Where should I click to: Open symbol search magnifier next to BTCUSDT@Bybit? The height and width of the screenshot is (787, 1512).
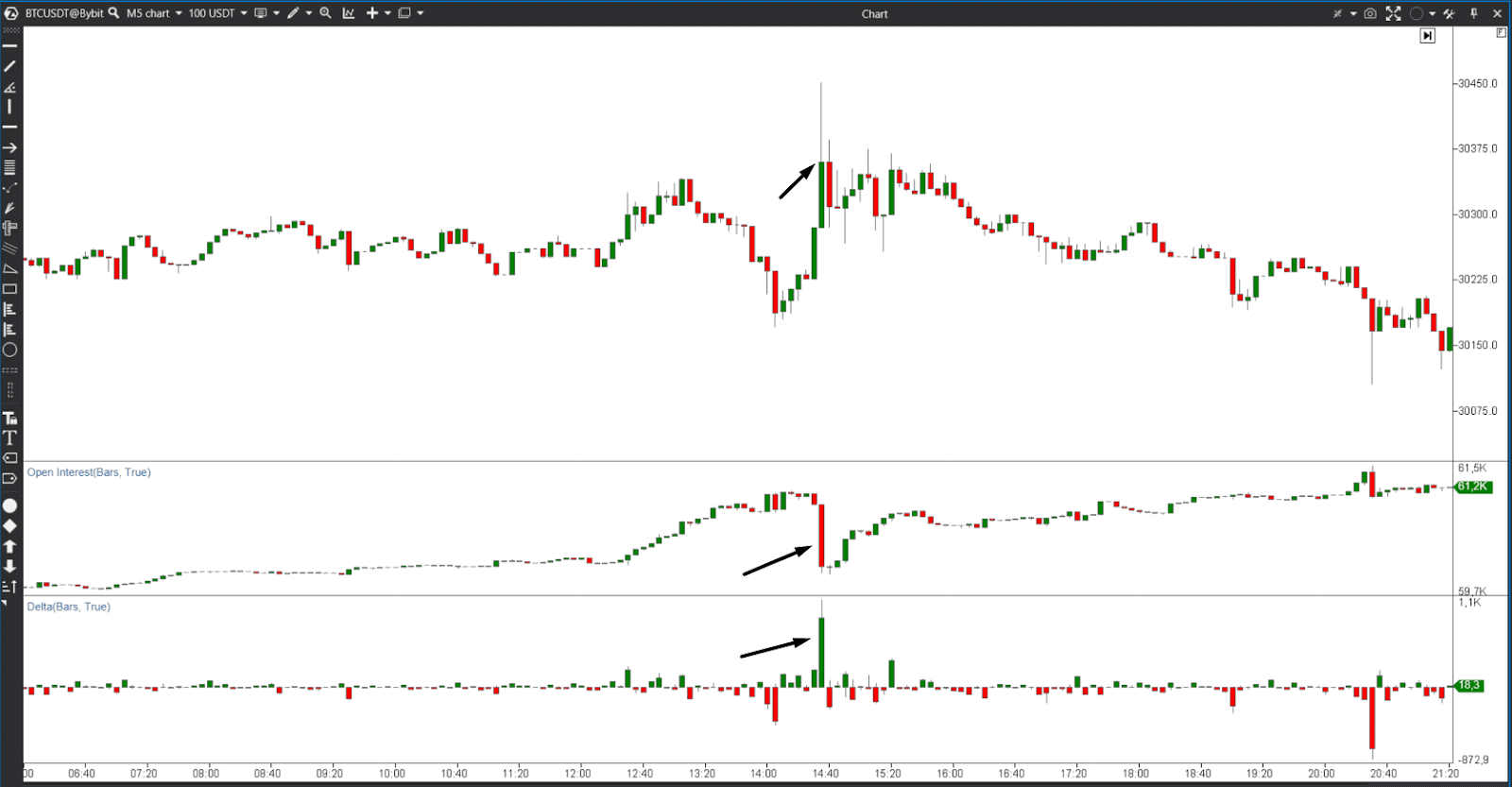pos(114,13)
